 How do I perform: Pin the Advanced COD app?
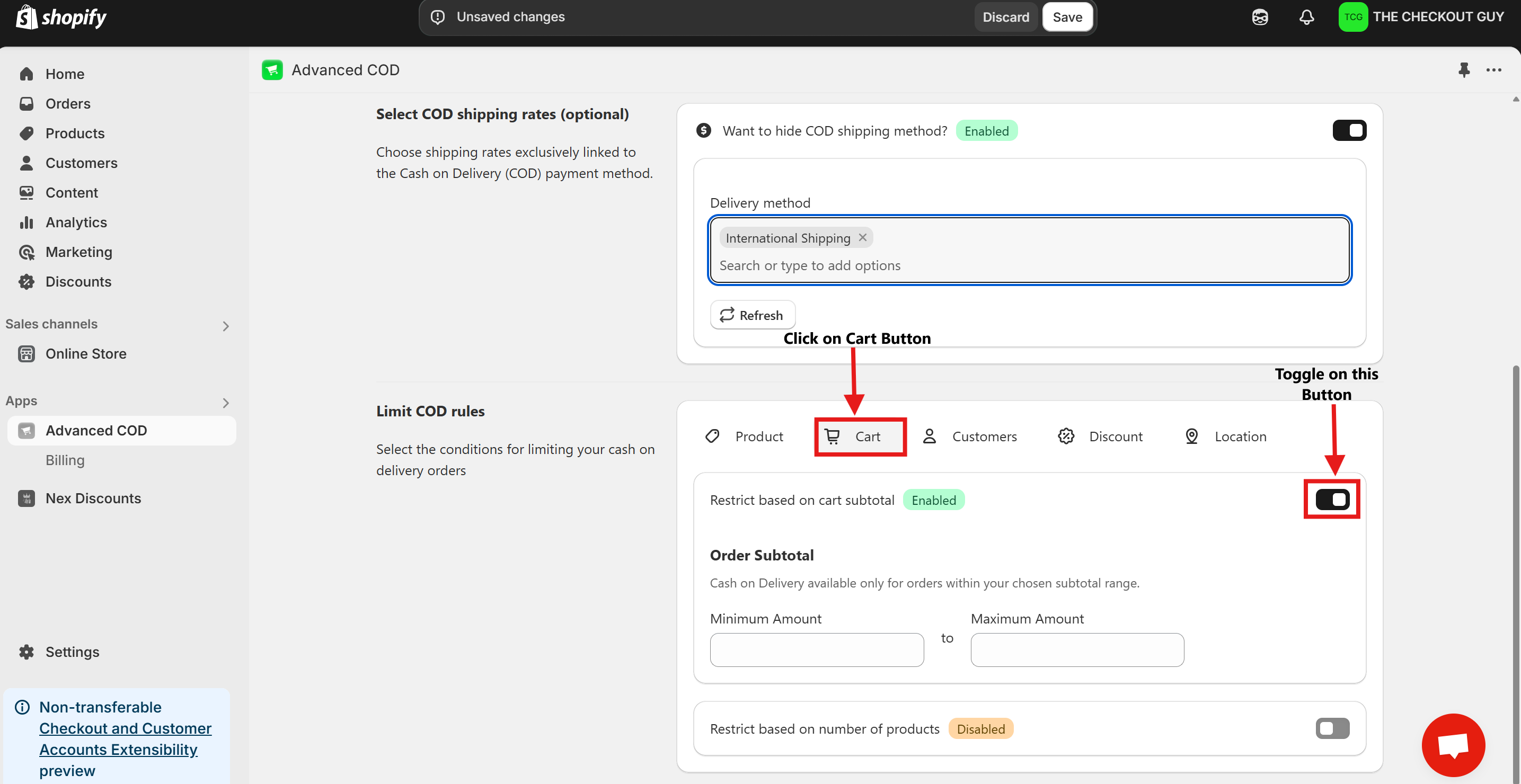point(1464,70)
